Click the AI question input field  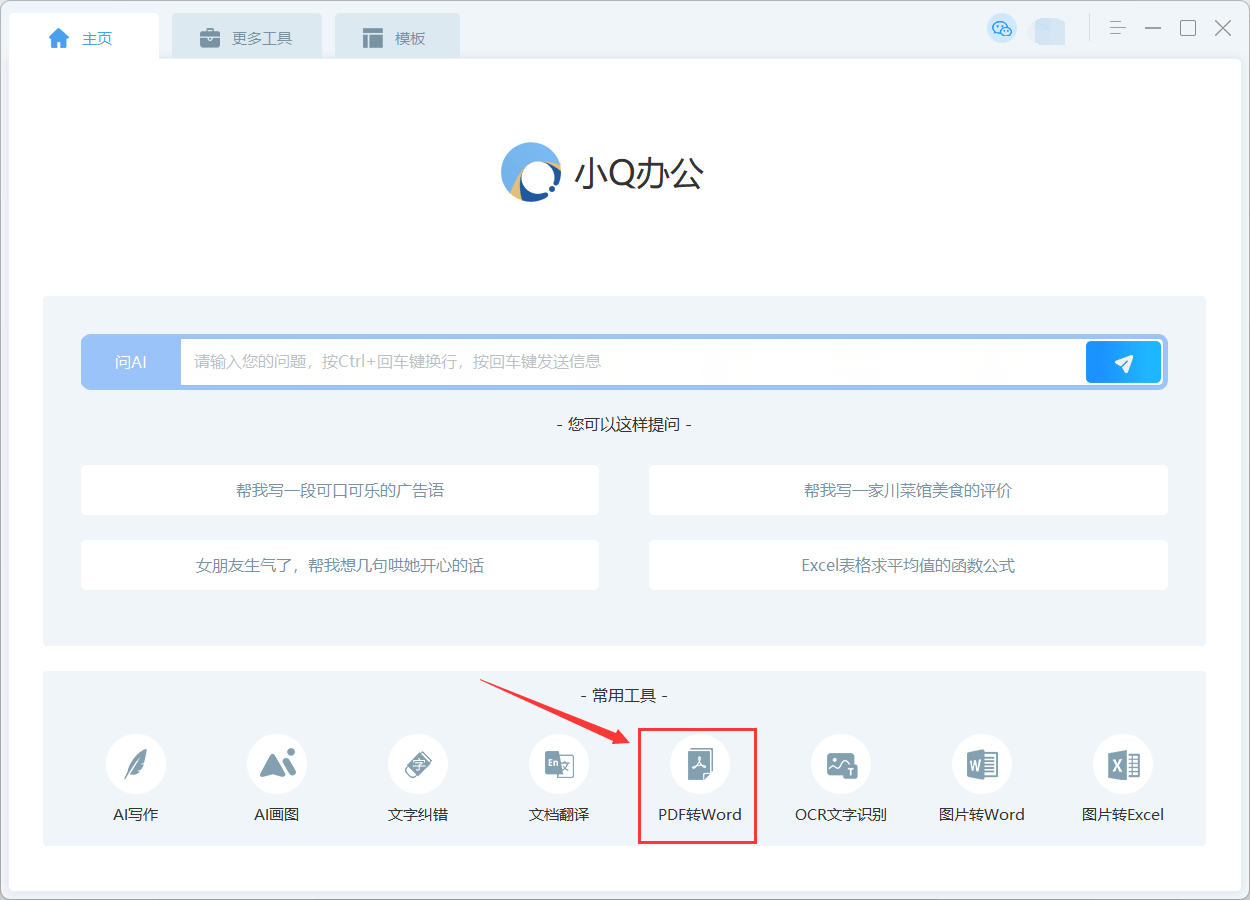pyautogui.click(x=600, y=361)
